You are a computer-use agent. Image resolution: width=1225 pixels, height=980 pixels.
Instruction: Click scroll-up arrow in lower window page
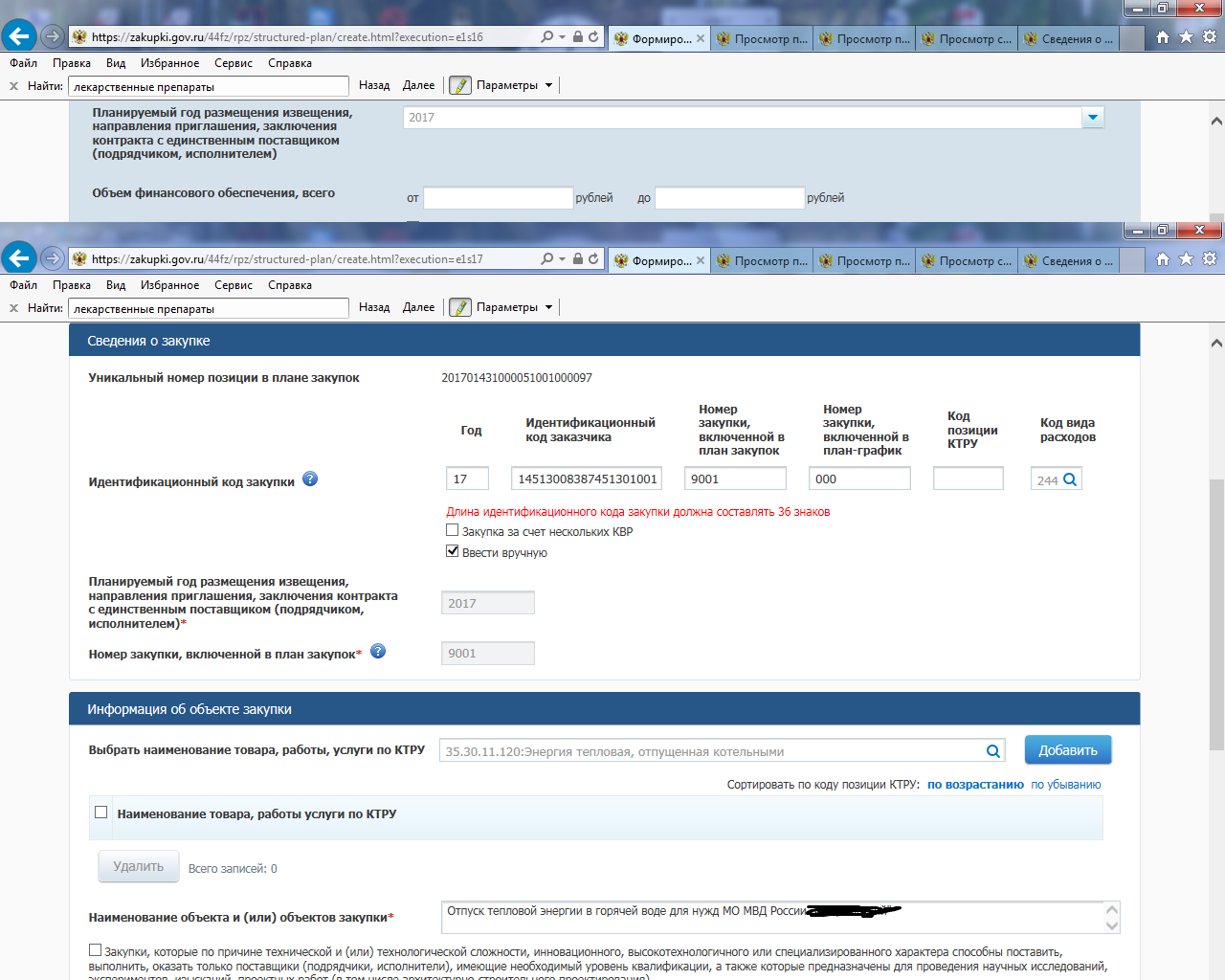1216,343
